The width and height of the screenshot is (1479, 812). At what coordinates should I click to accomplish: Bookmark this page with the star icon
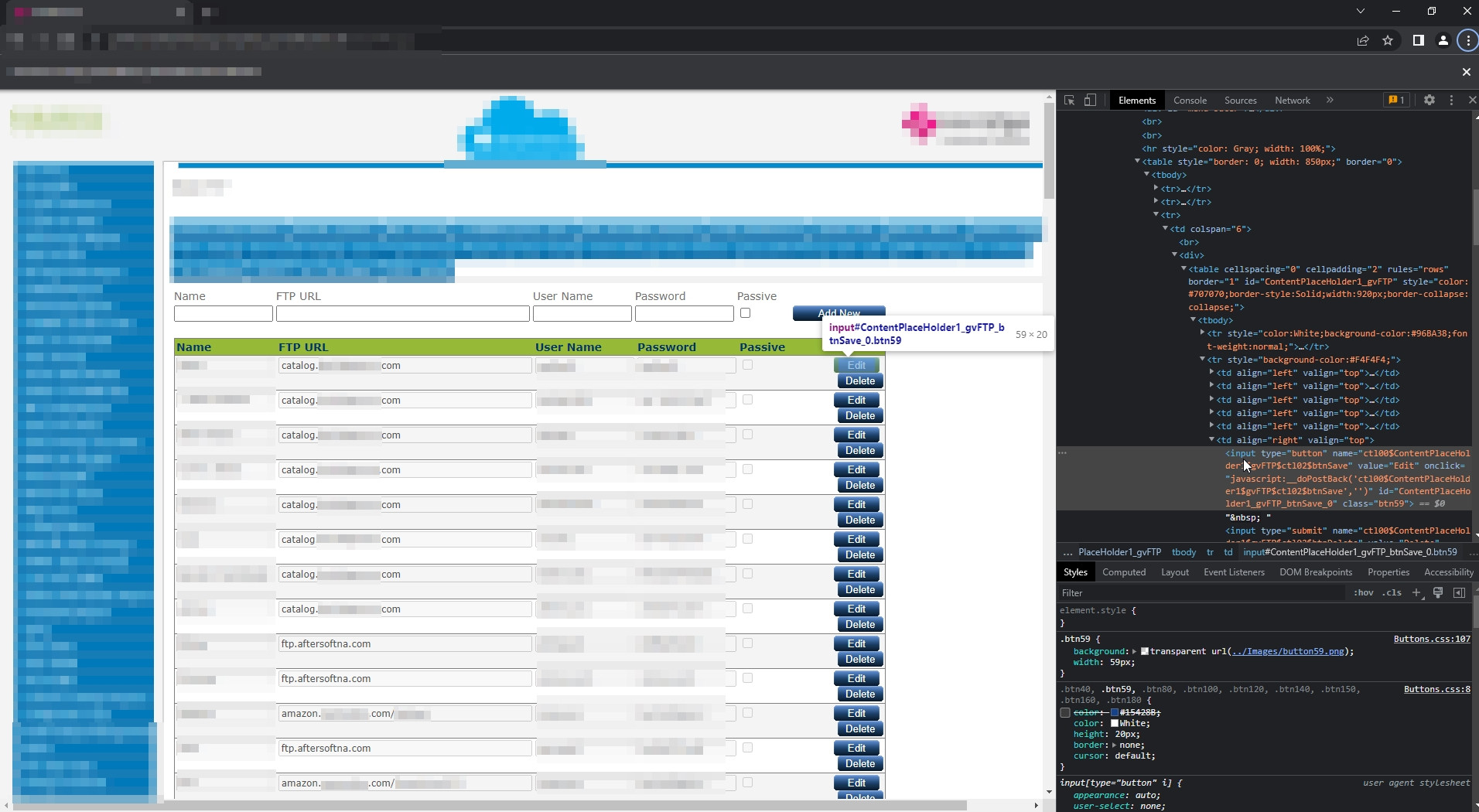coord(1388,41)
